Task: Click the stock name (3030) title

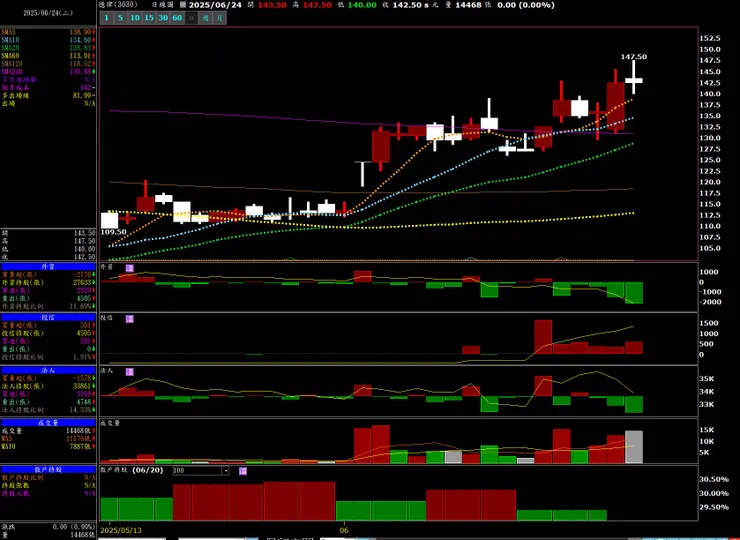Action: coord(118,5)
